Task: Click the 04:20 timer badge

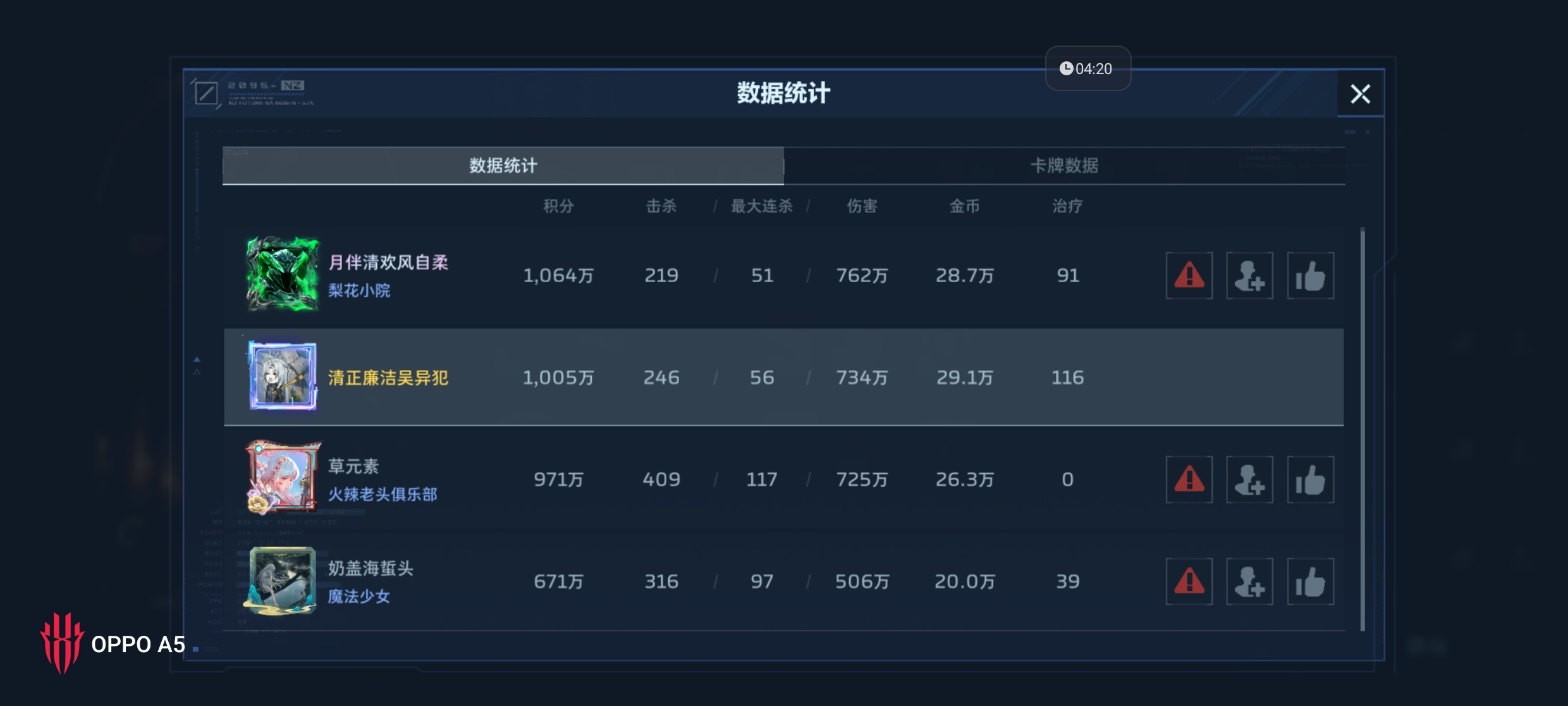Action: pyautogui.click(x=1087, y=68)
